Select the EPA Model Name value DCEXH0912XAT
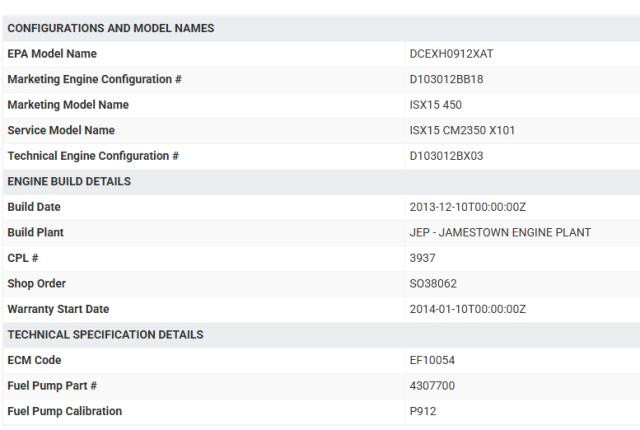 451,54
